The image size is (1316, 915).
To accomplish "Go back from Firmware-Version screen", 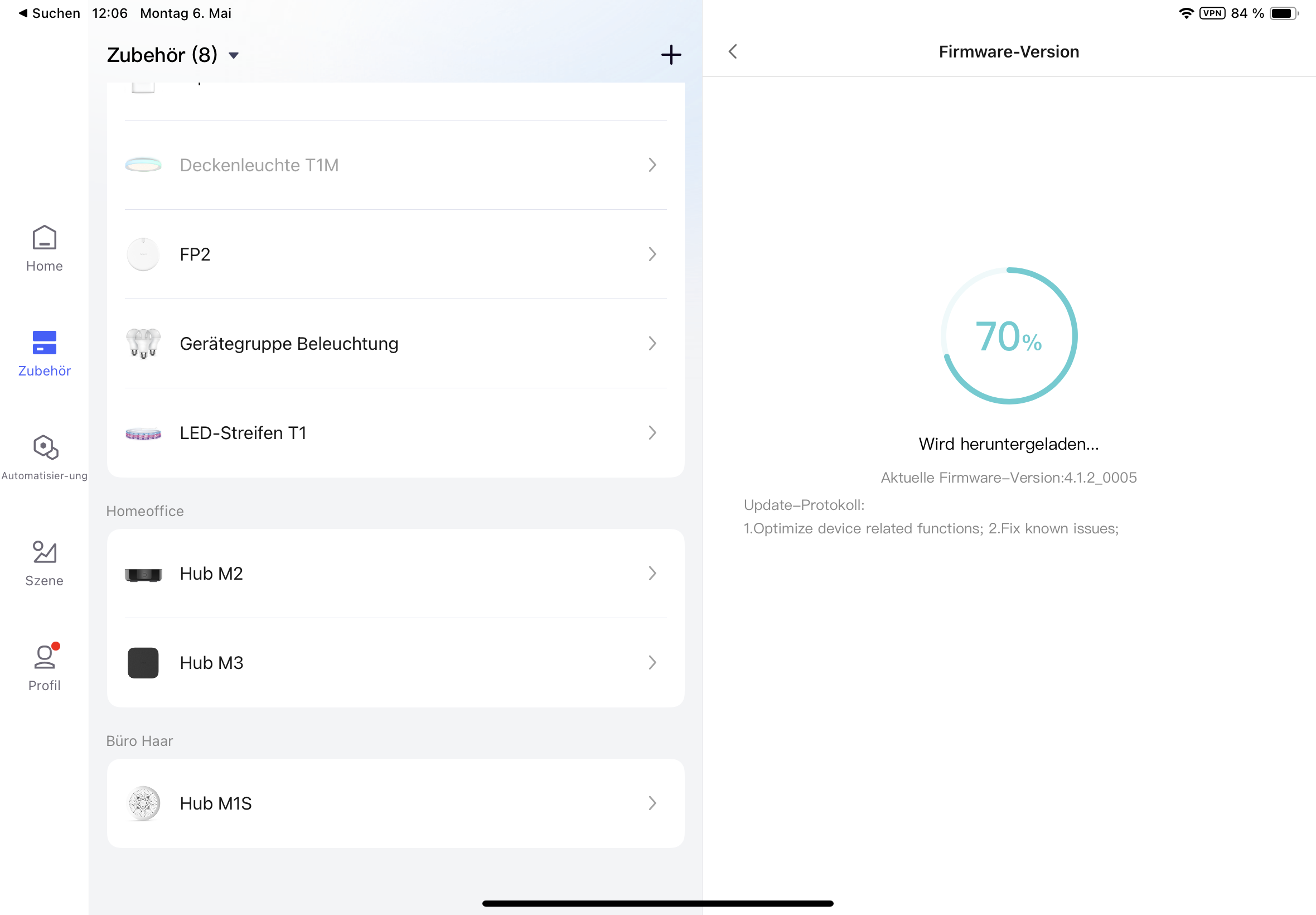I will coord(733,51).
